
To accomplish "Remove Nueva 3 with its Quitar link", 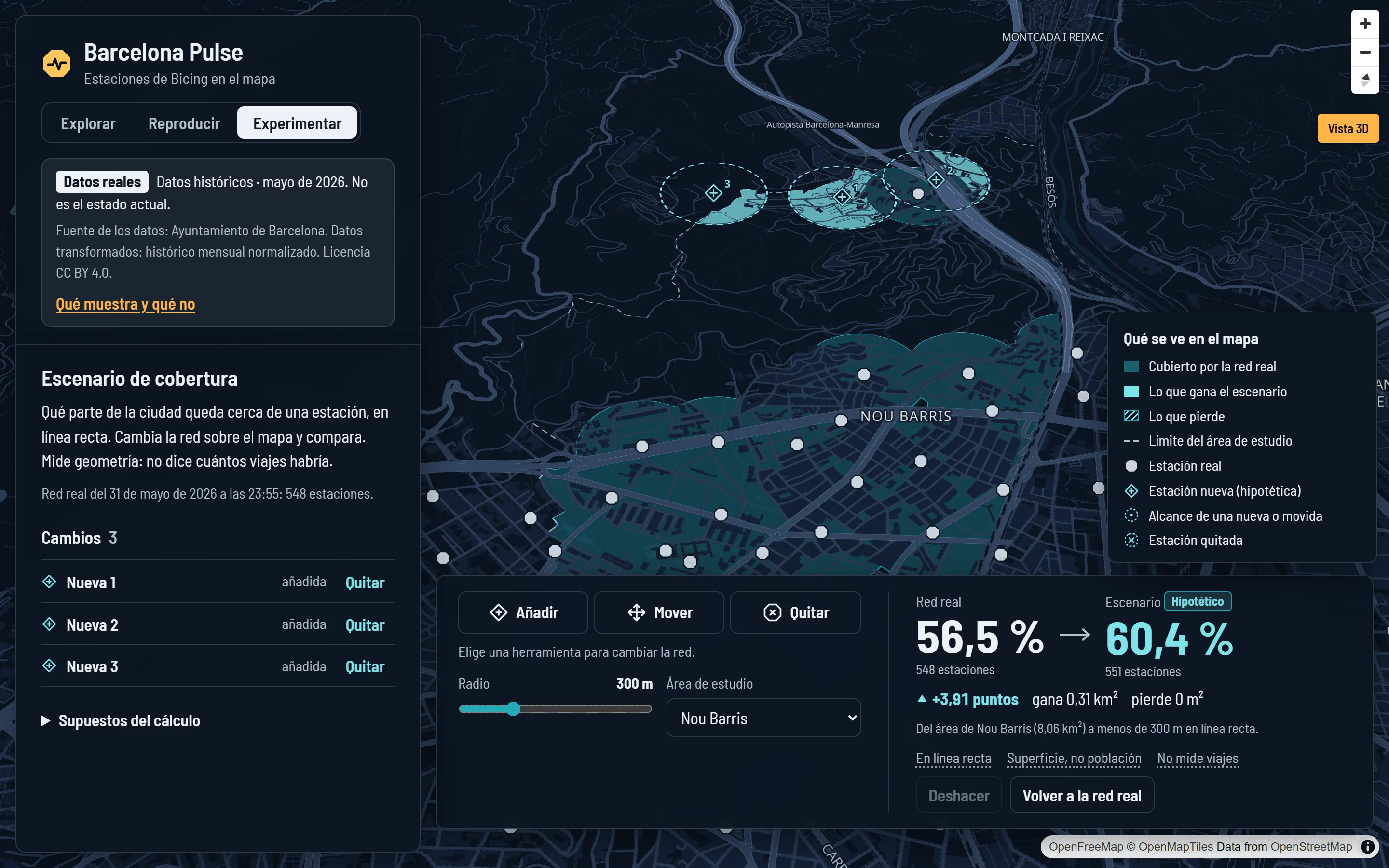I will click(x=365, y=666).
